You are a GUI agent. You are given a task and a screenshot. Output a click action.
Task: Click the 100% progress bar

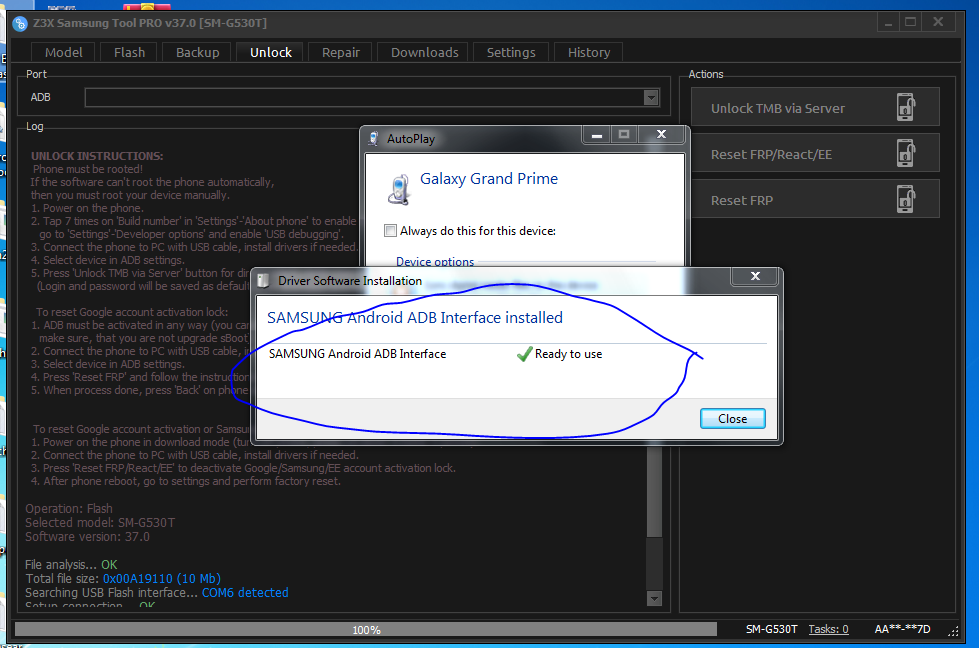coord(366,629)
